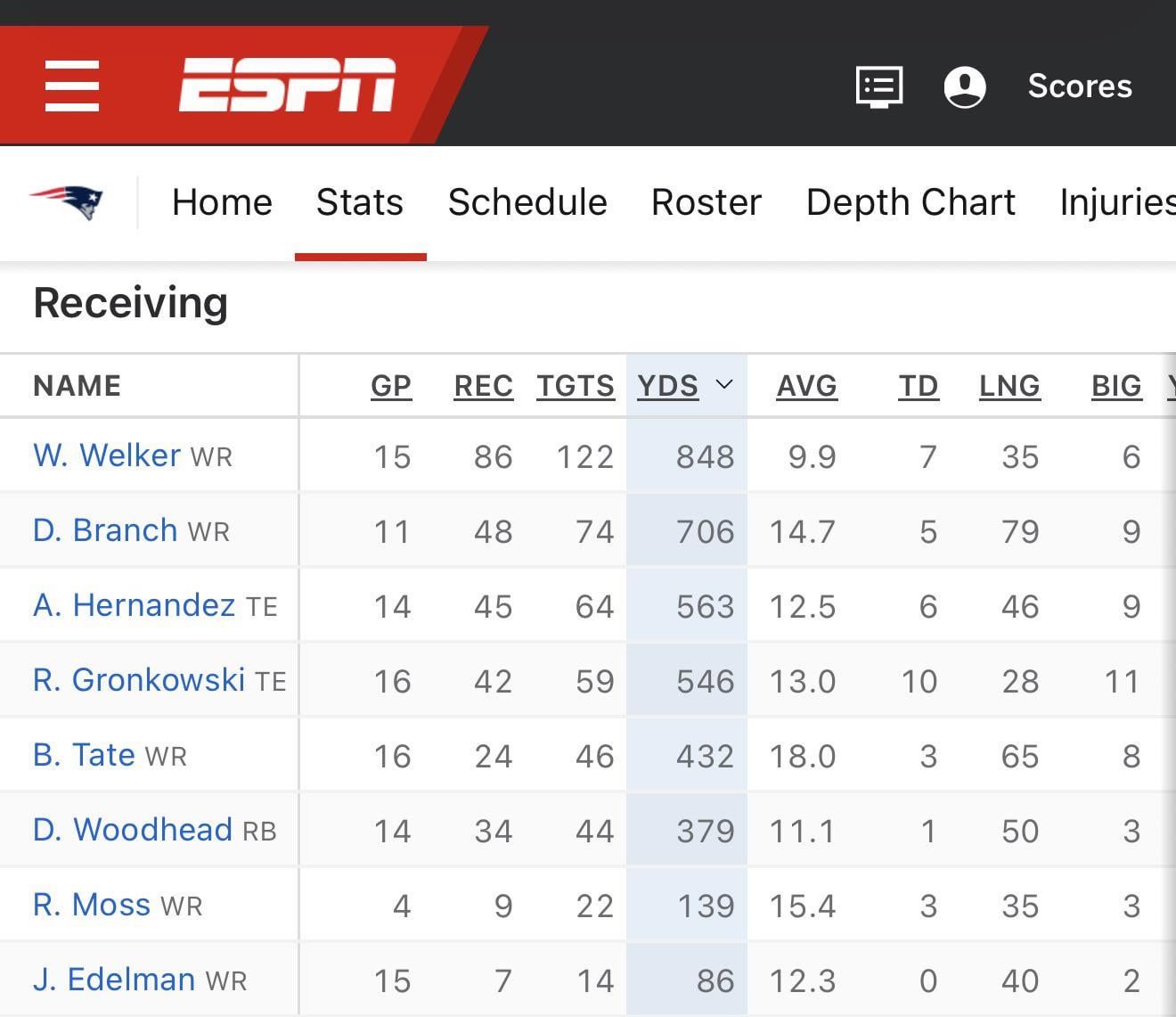Open the Scores link
Viewport: 1176px width, 1017px height.
tap(1079, 86)
